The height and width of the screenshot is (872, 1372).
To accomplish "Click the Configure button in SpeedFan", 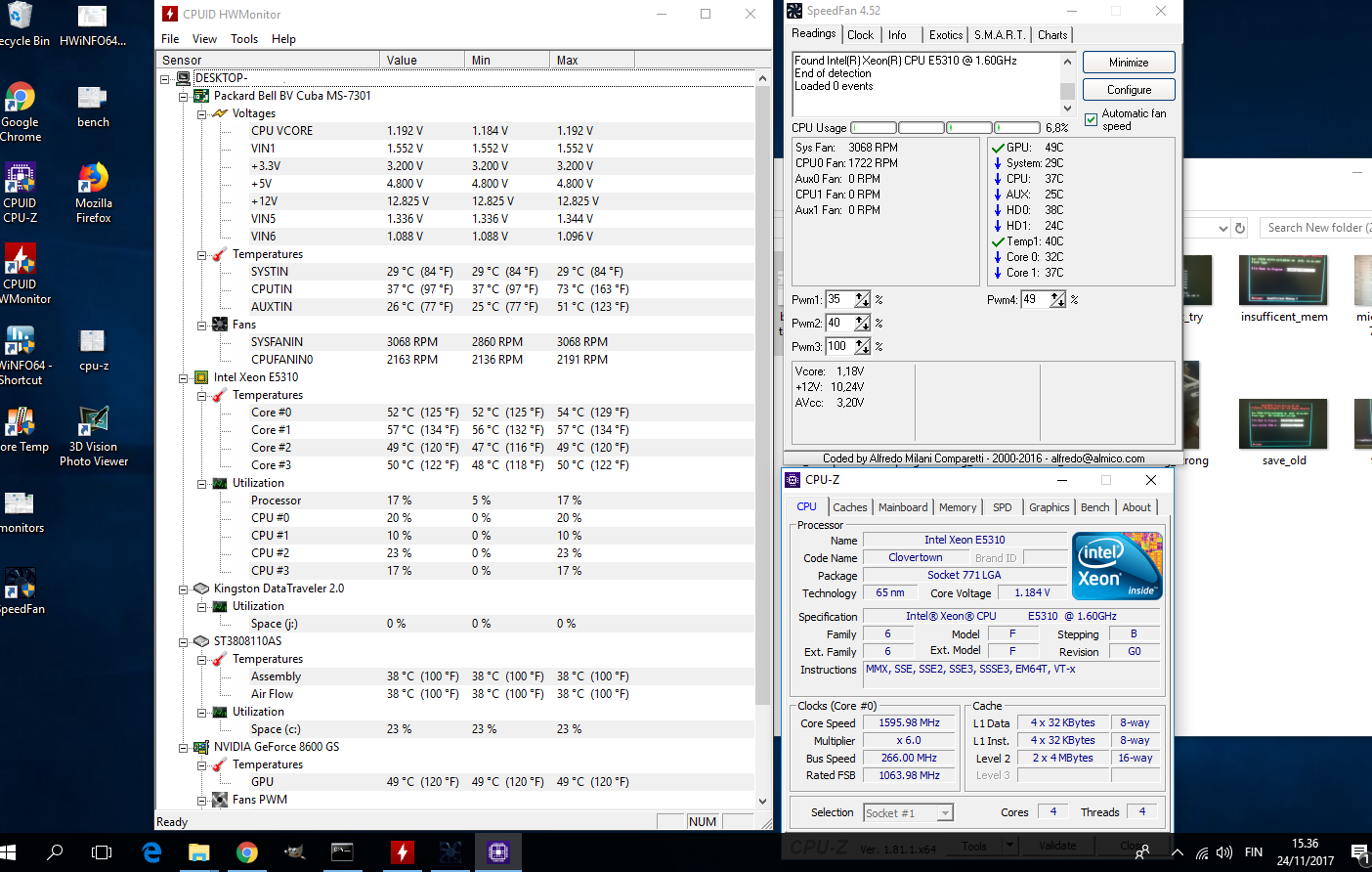I will click(x=1129, y=90).
